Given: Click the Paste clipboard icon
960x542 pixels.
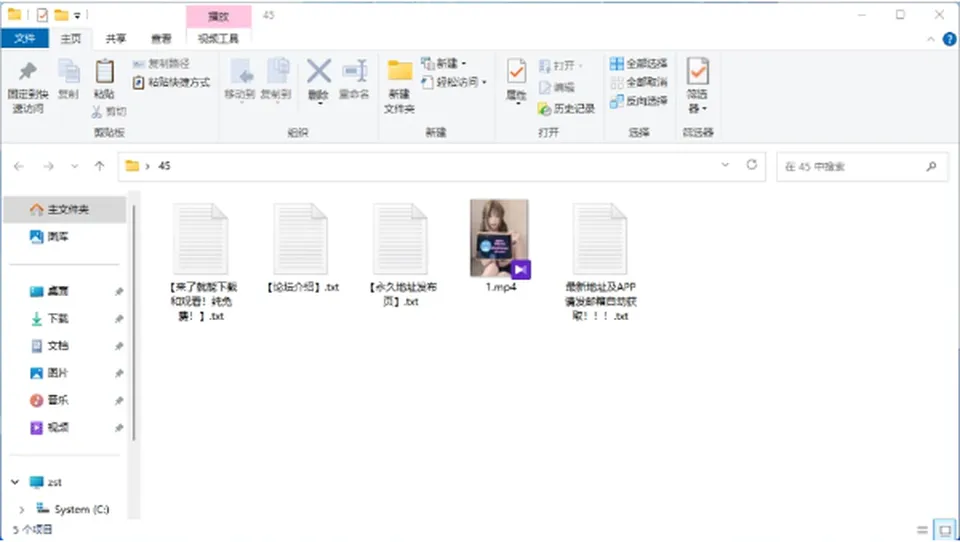Looking at the screenshot, I should point(105,72).
